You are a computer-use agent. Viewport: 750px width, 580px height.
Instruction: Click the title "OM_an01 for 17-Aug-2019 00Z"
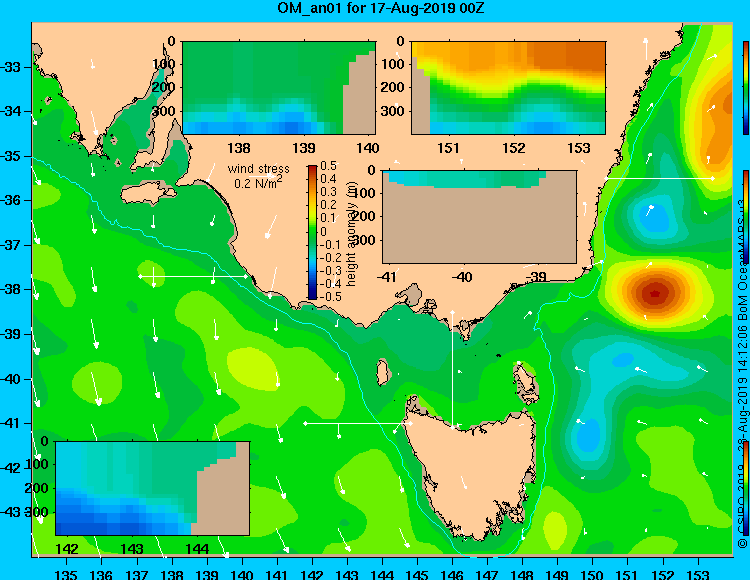[x=380, y=8]
